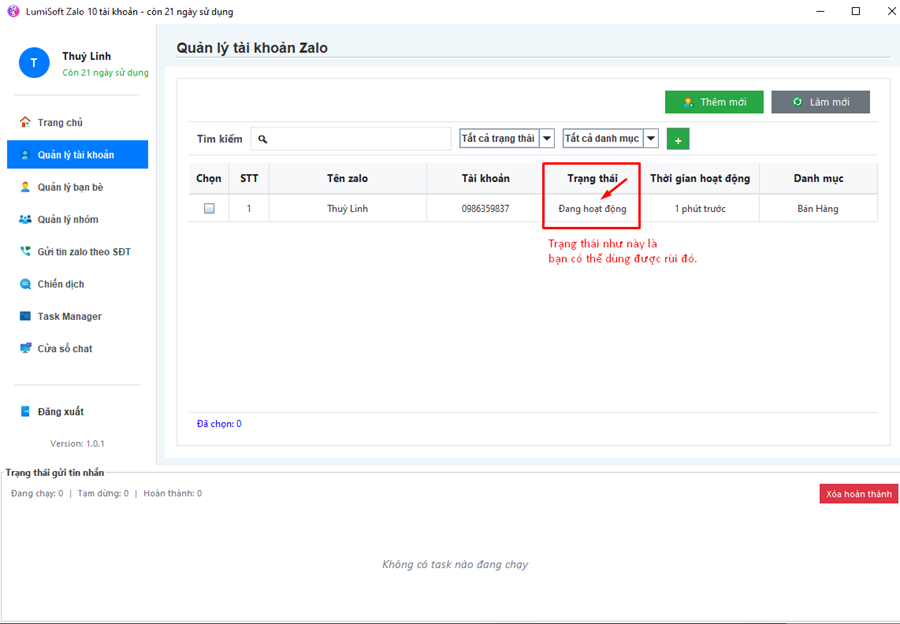Click the Thêm mới button
This screenshot has height=624, width=900.
coord(714,102)
